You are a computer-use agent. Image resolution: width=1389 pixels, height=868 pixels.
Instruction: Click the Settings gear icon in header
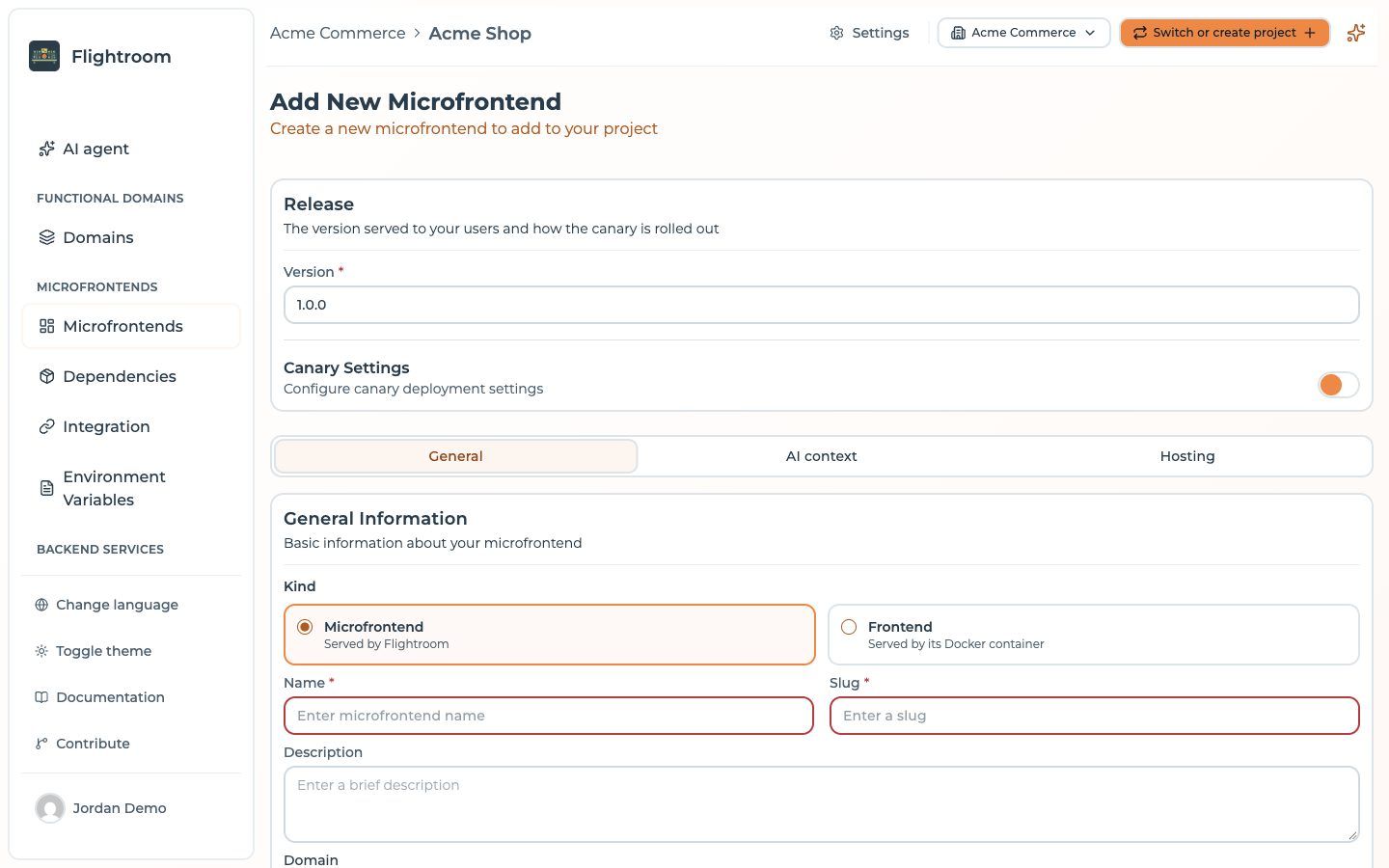[x=836, y=33]
